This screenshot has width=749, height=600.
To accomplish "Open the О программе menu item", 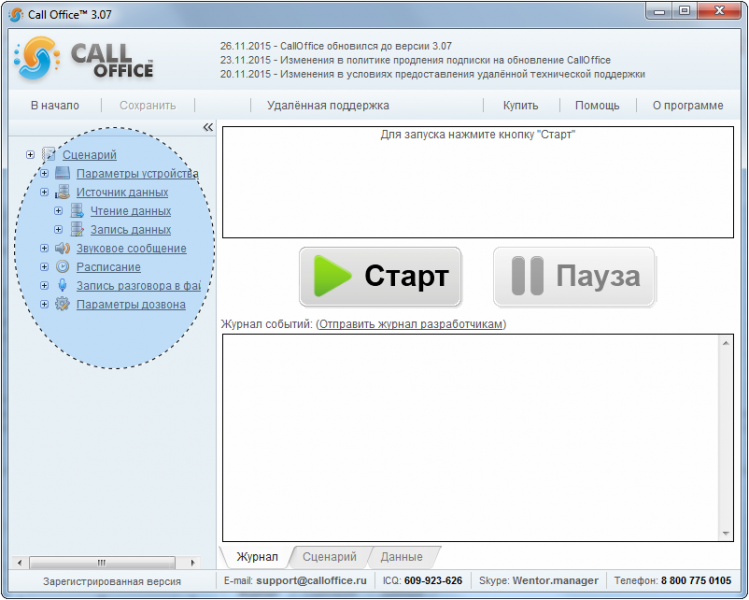I will [x=688, y=105].
